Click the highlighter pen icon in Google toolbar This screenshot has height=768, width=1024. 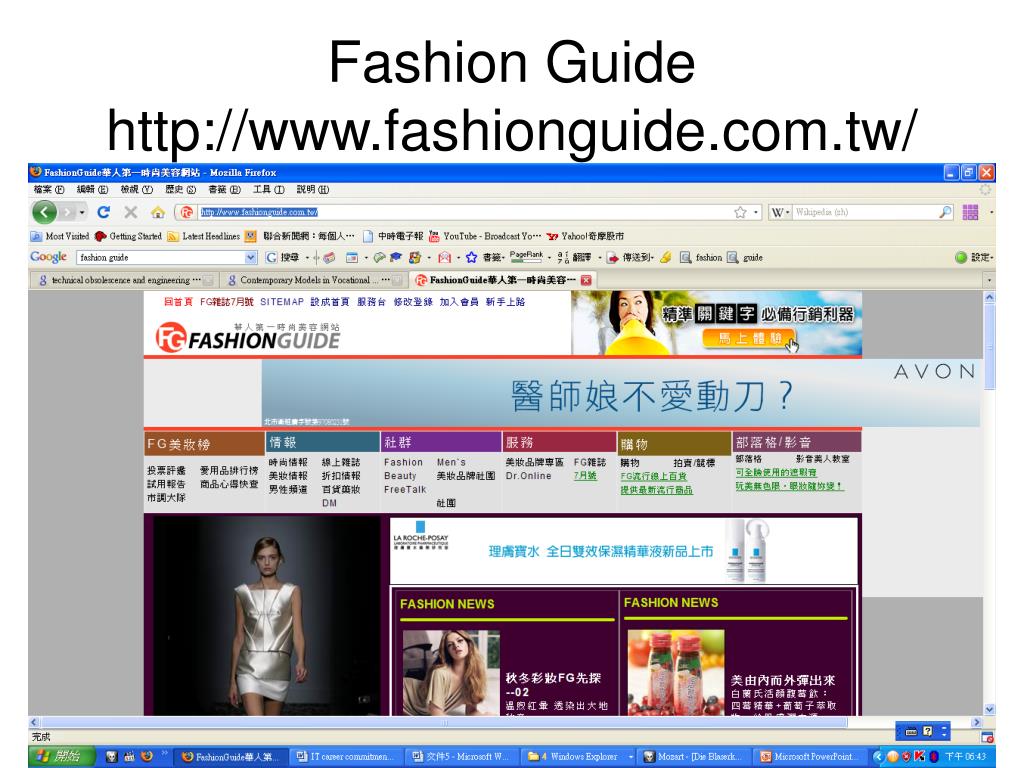coord(665,257)
